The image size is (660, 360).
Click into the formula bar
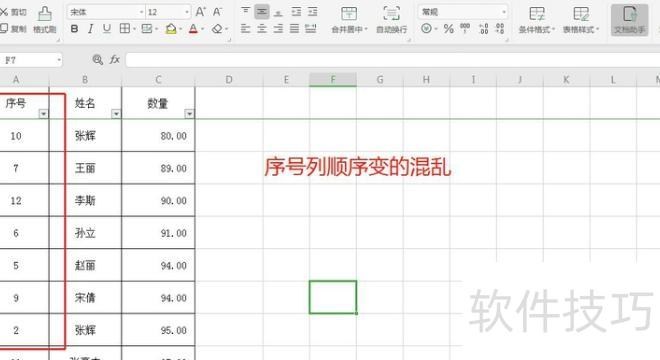392,60
